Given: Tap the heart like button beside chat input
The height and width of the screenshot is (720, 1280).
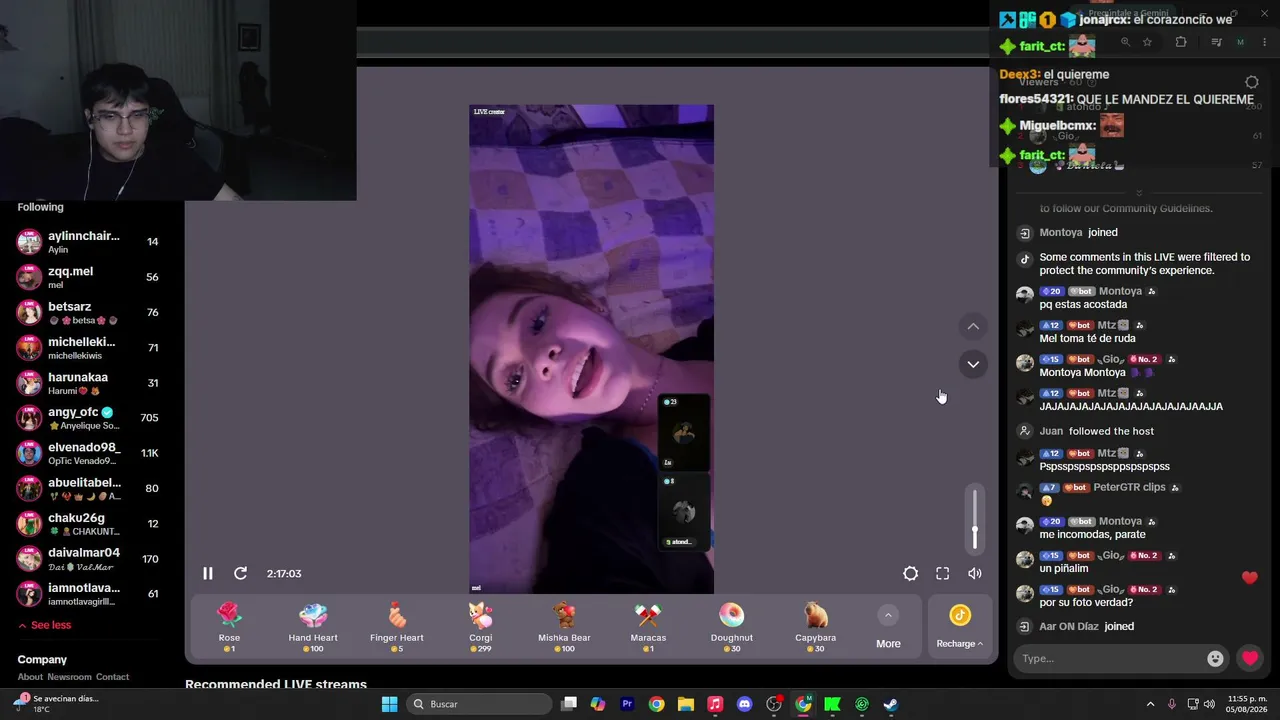Looking at the screenshot, I should [1250, 658].
